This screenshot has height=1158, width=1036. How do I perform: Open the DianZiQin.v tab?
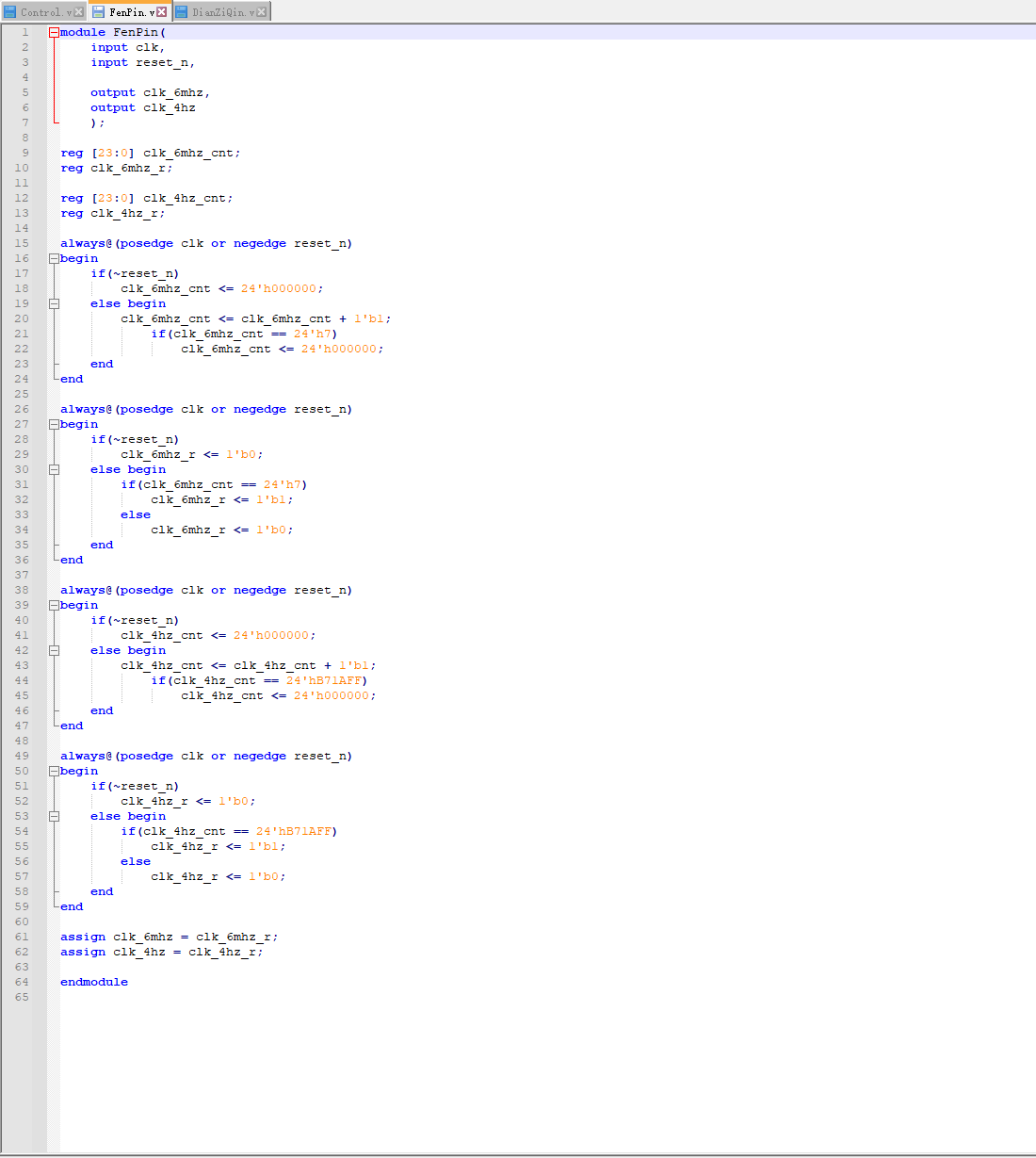point(221,12)
